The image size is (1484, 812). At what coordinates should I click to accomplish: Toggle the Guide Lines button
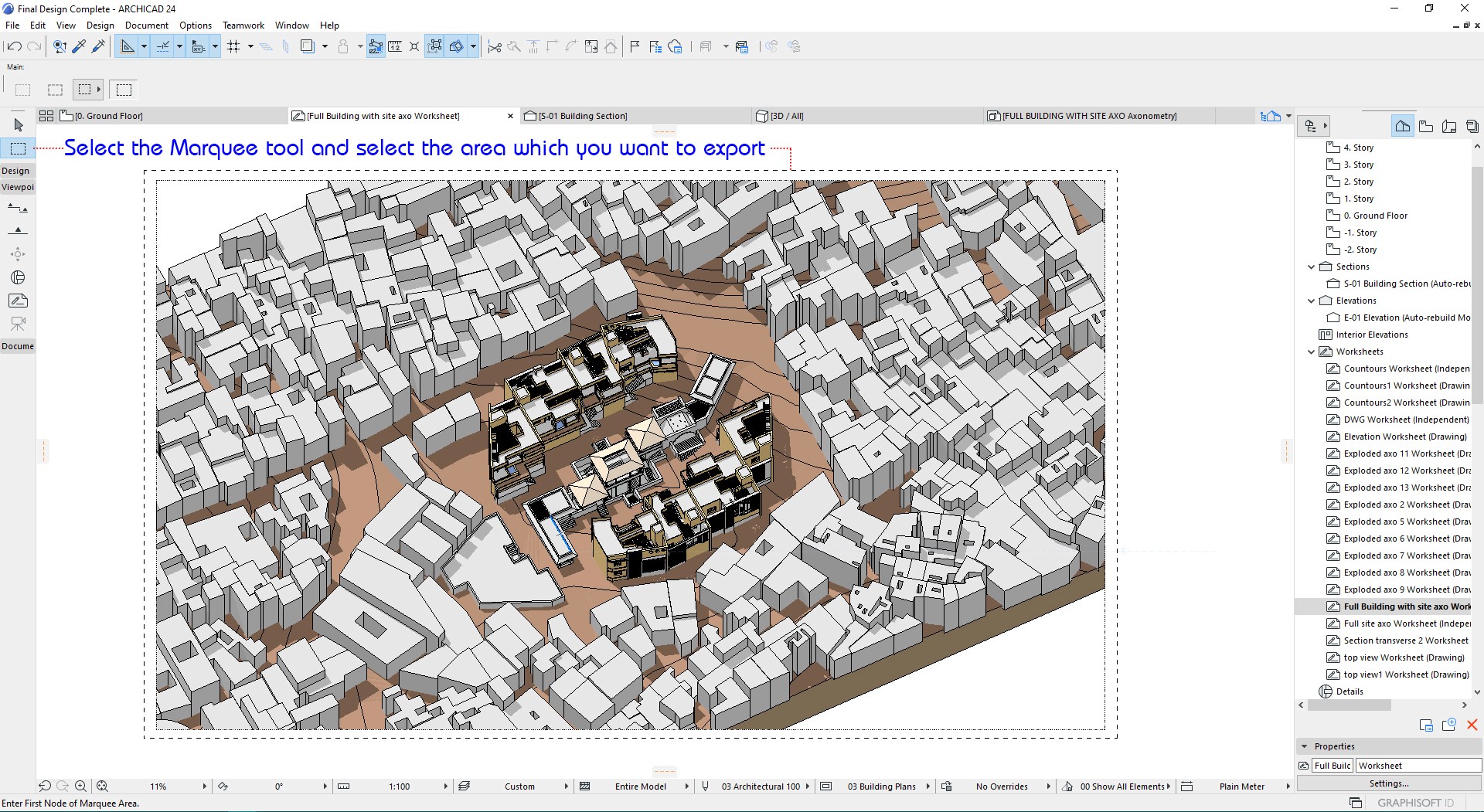128,46
